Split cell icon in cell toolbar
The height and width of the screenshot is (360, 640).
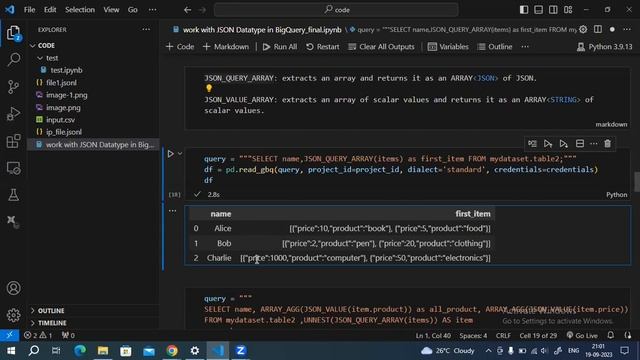point(580,144)
